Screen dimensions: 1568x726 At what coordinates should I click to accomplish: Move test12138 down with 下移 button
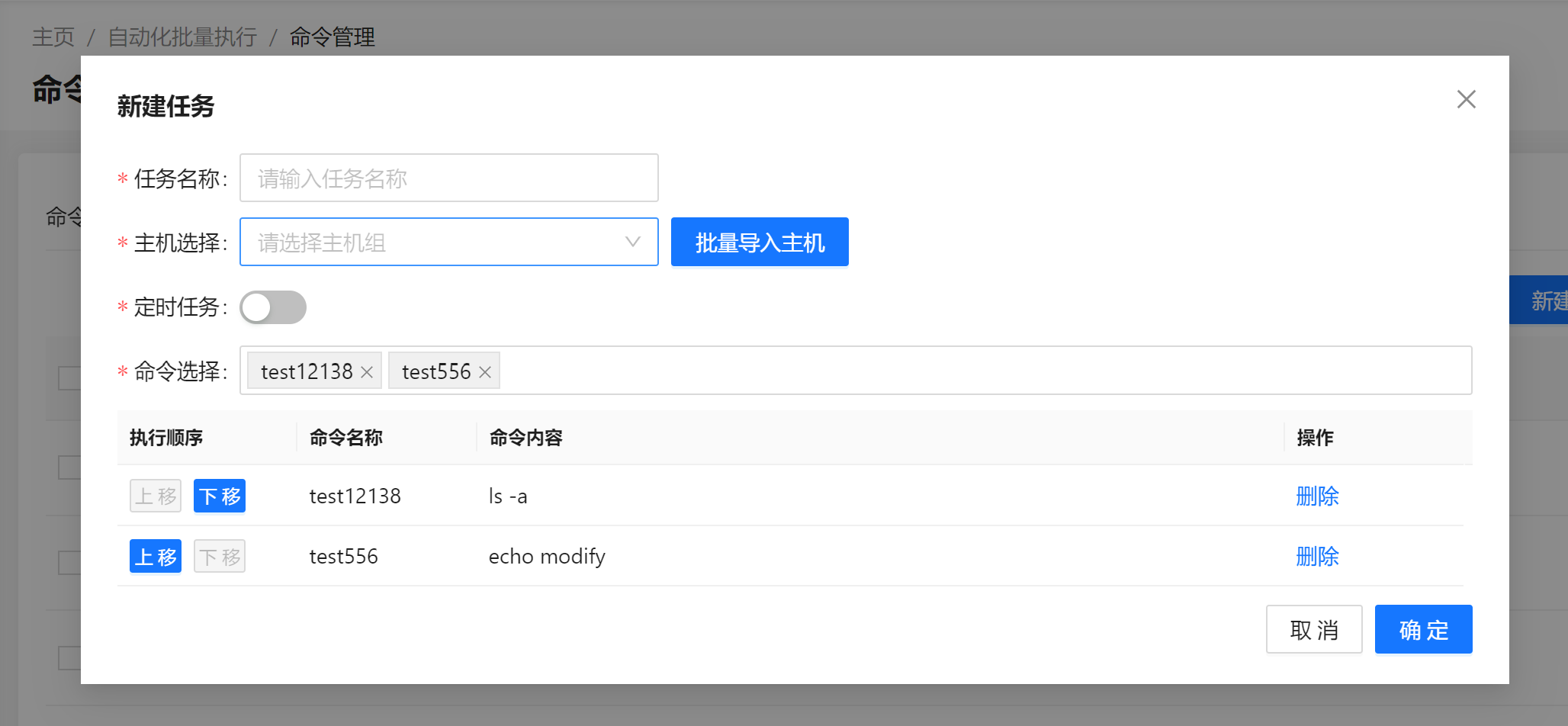(x=220, y=496)
